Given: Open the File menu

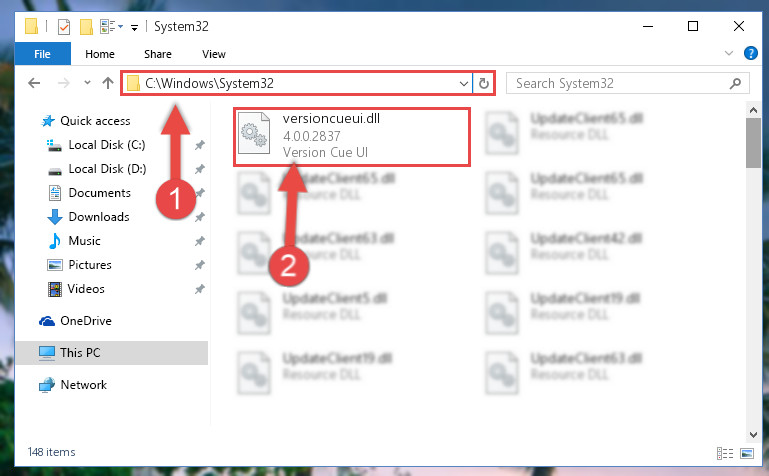Looking at the screenshot, I should [42, 54].
